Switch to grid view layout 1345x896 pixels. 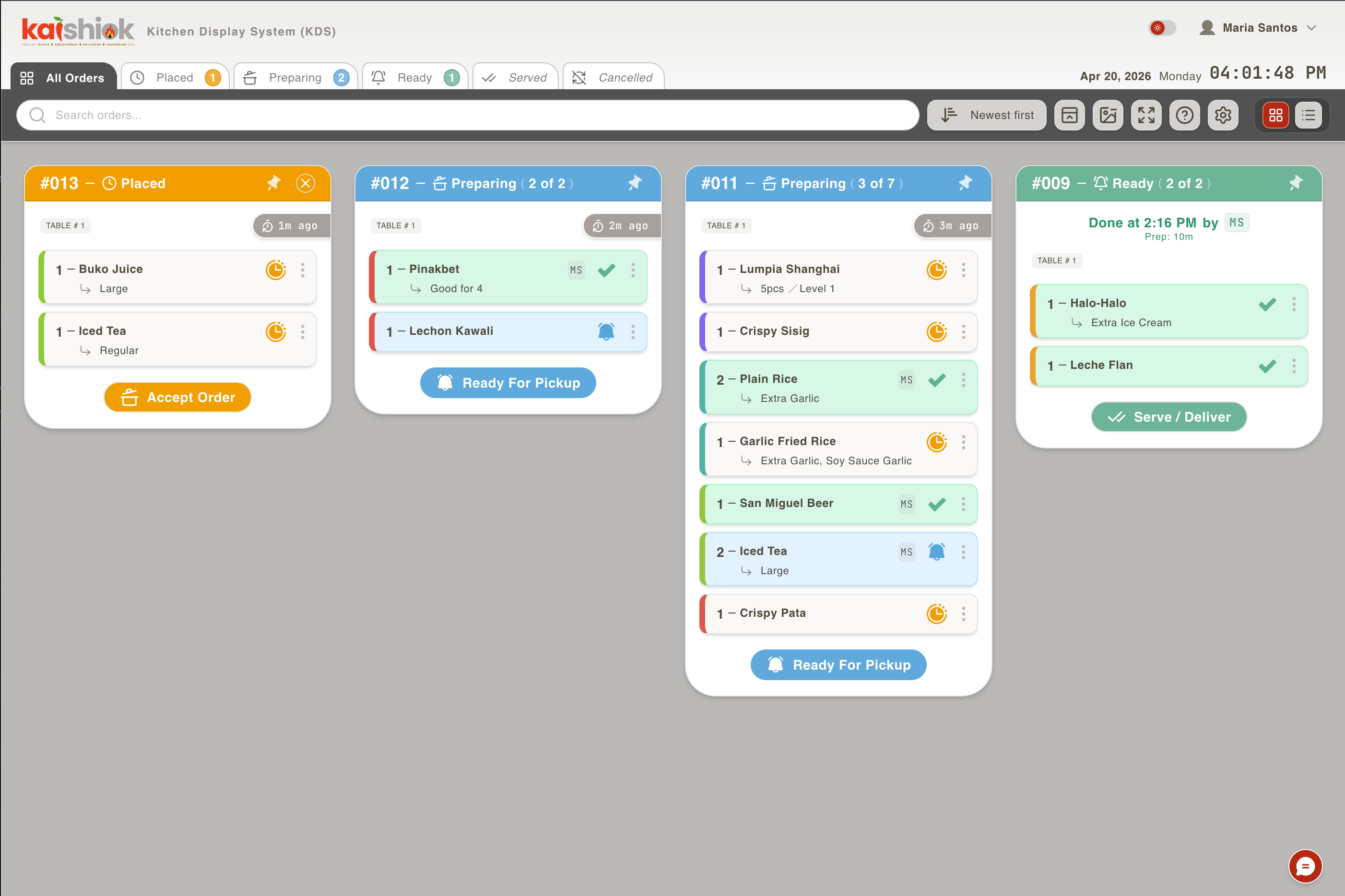tap(1275, 115)
